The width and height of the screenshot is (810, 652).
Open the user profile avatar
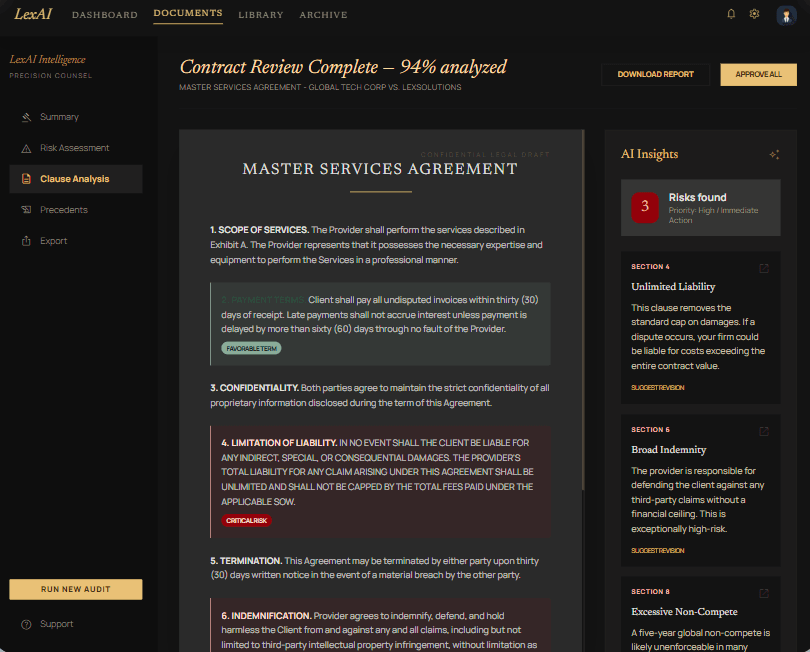click(x=786, y=14)
